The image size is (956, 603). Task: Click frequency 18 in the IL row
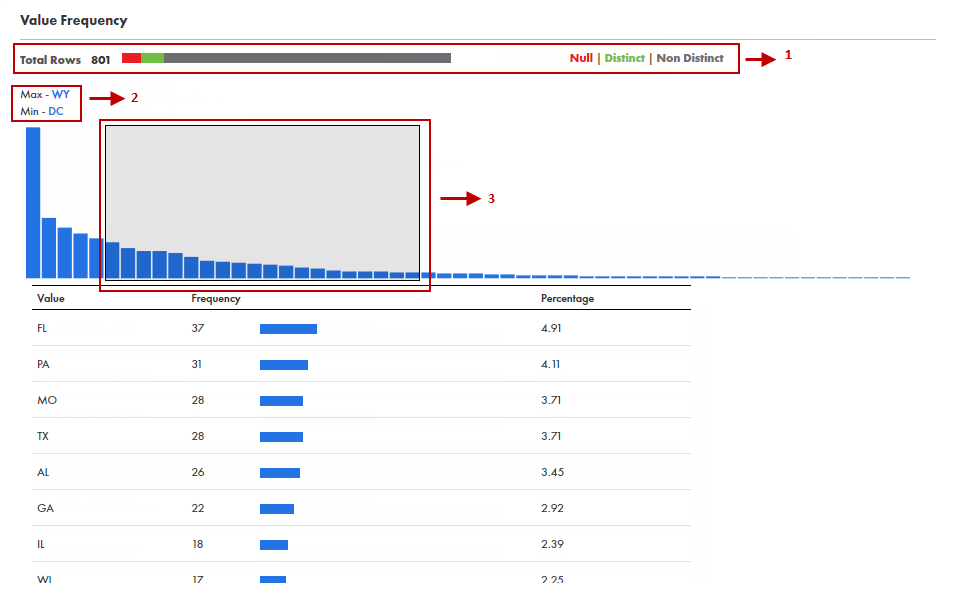198,544
